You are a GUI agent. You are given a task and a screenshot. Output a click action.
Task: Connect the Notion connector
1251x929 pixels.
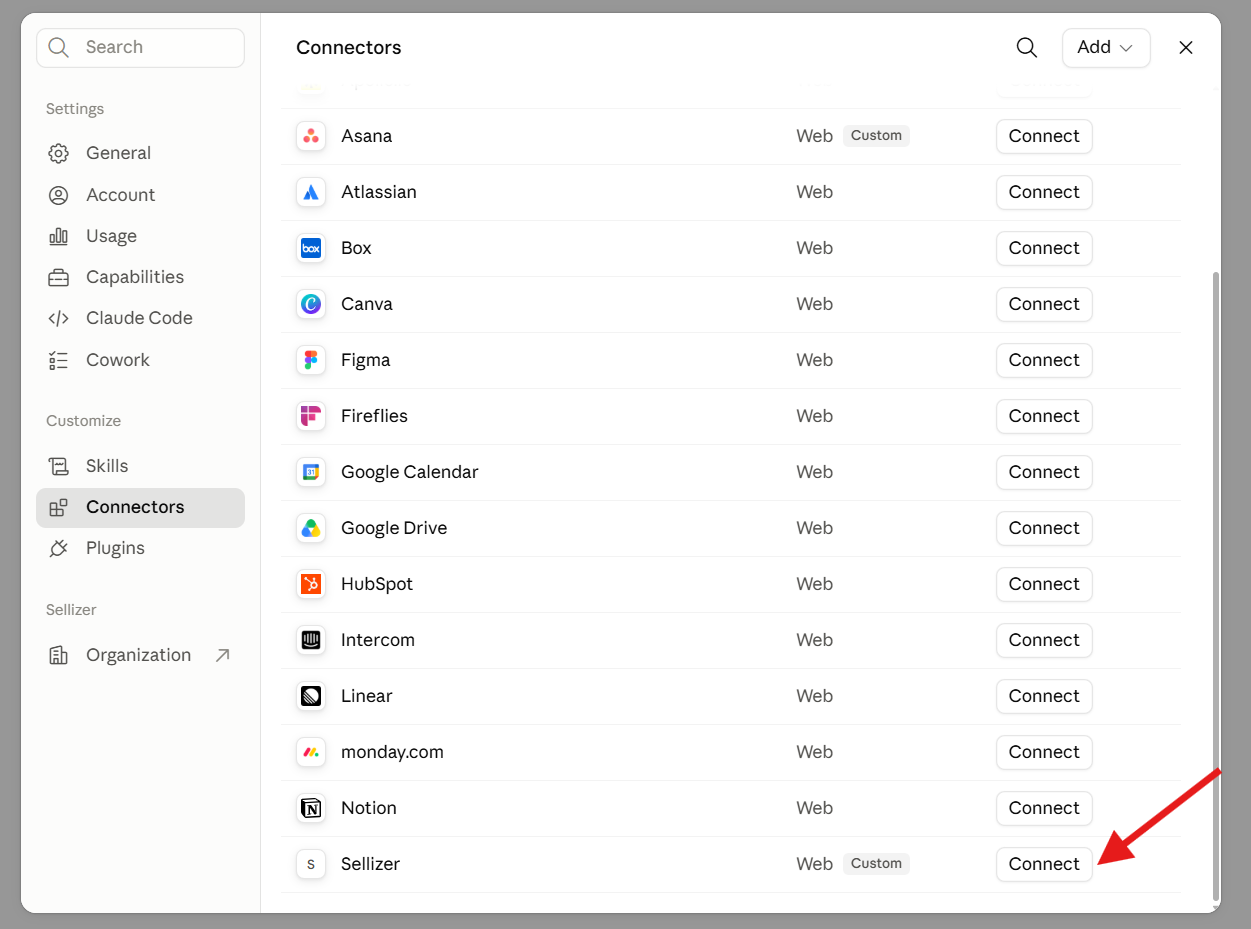[1044, 808]
